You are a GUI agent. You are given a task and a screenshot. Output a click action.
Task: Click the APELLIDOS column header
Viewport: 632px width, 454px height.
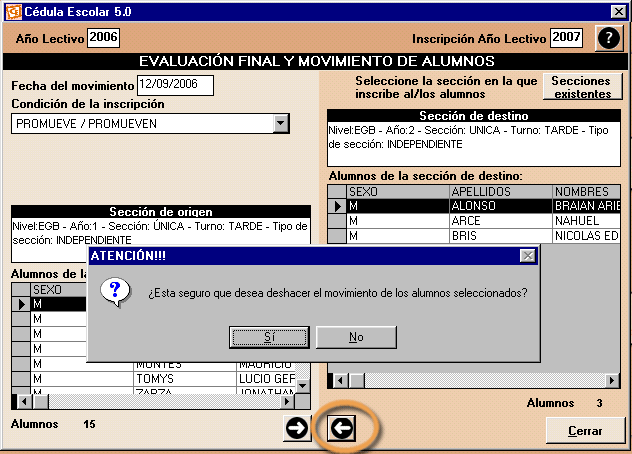click(x=501, y=192)
